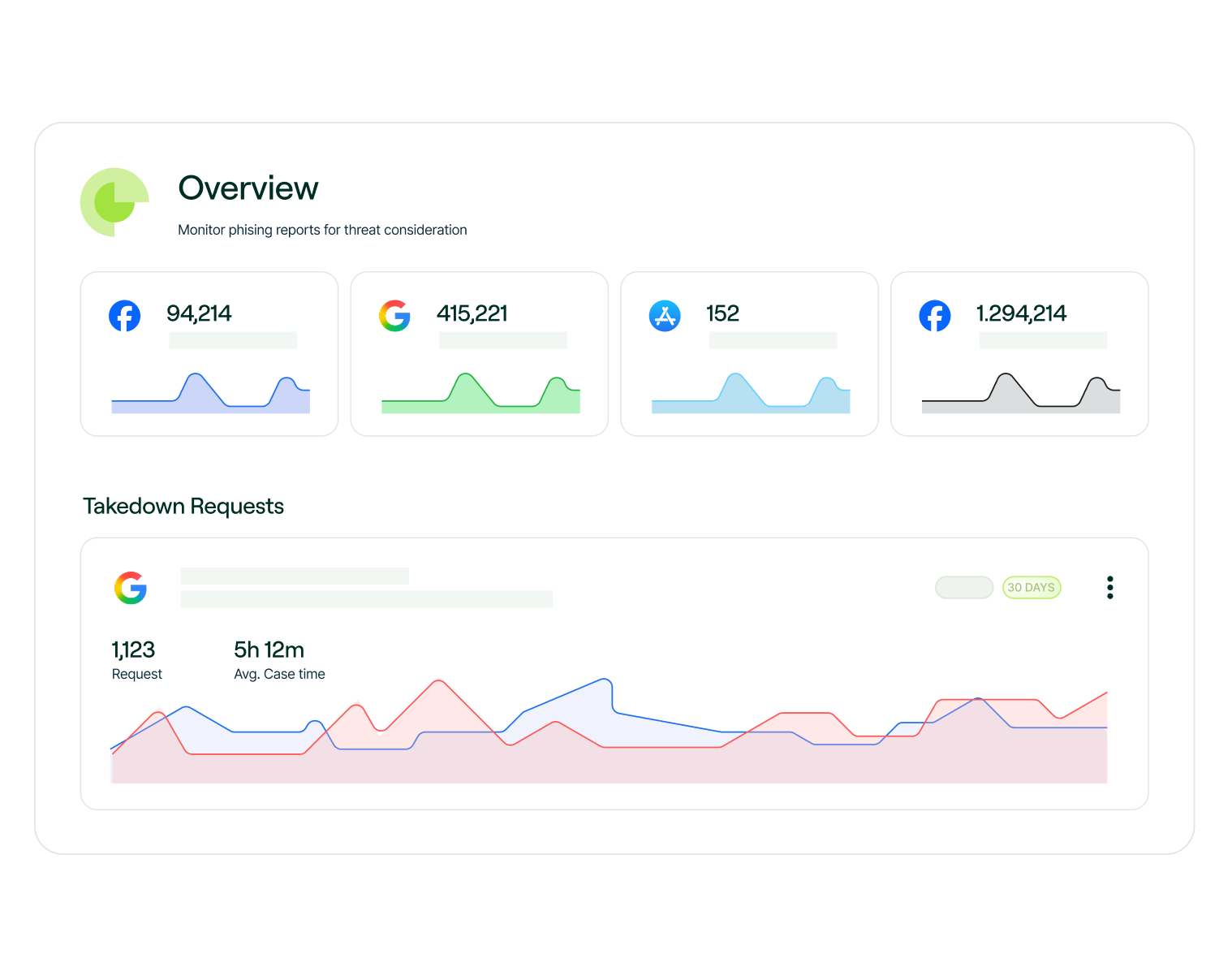Select the gray pill next to 30 DAYS

coord(964,588)
